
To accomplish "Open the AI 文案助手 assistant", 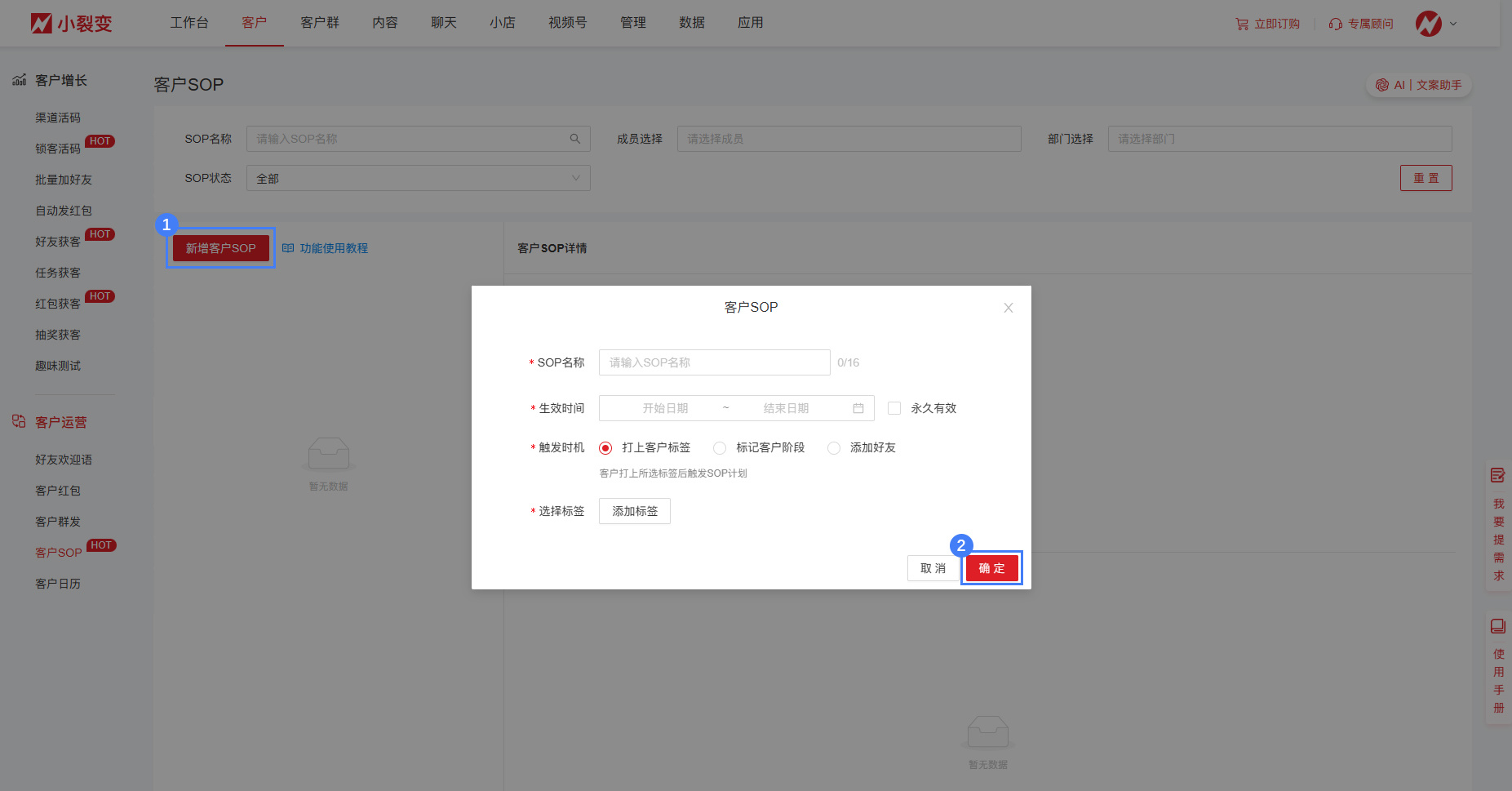I will tap(1418, 85).
